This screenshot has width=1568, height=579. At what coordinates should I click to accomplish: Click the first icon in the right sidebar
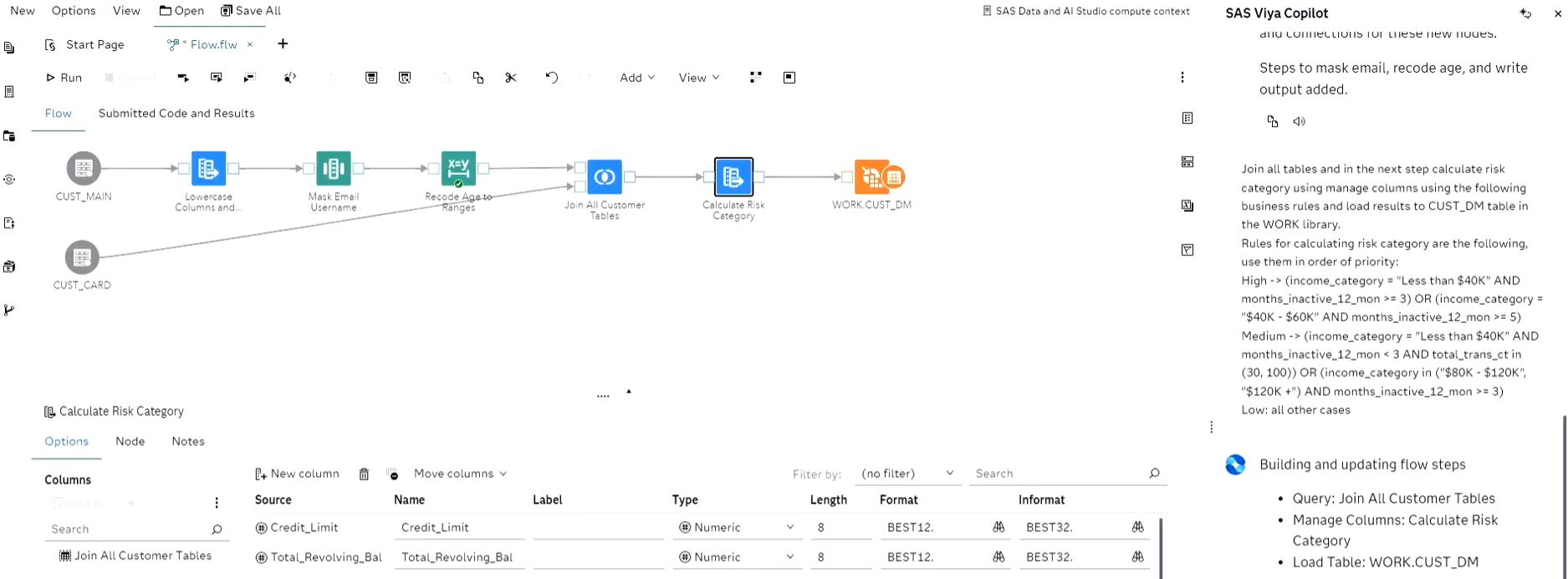pos(1187,118)
